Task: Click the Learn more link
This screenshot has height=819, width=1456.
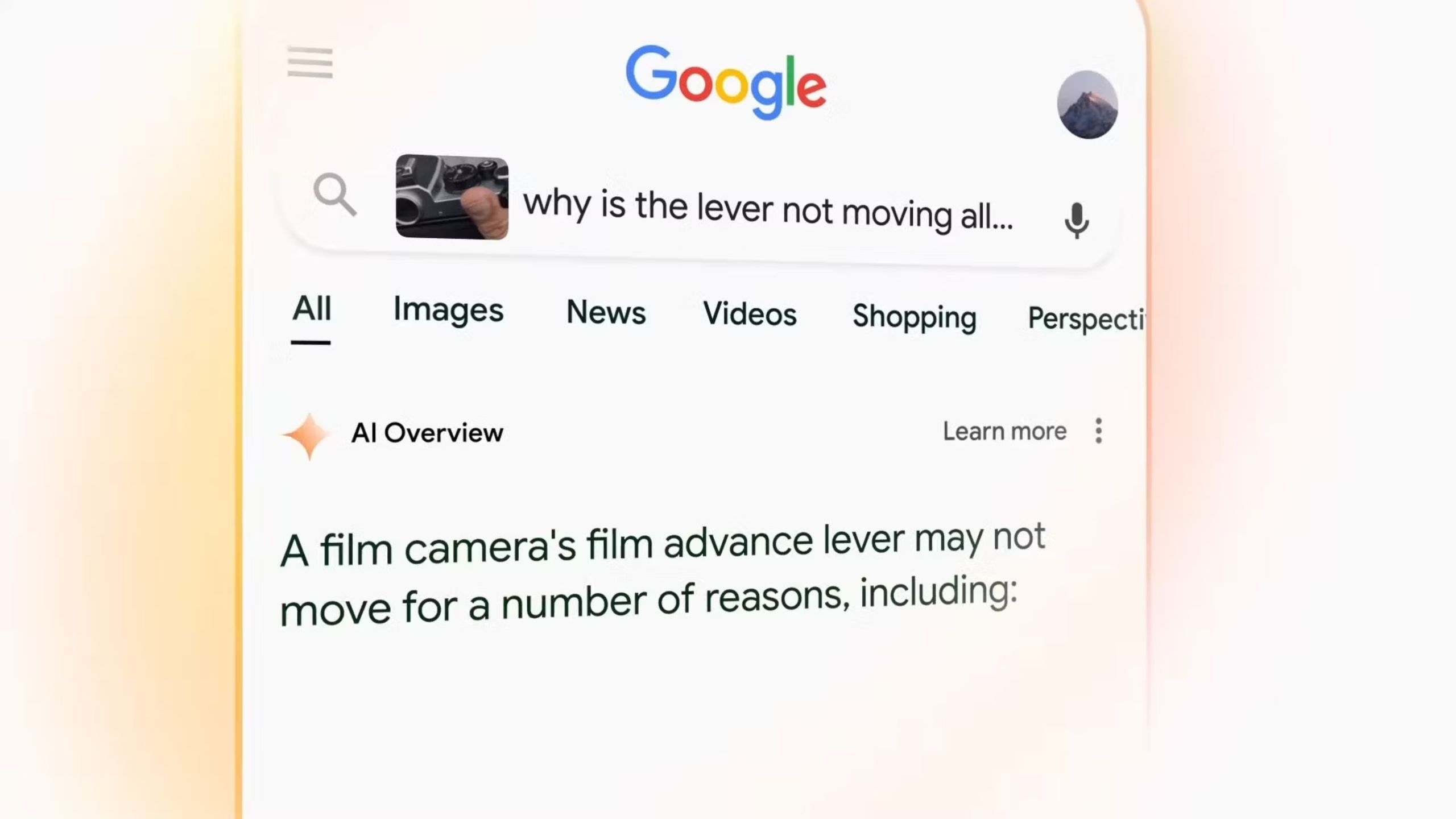Action: click(1004, 431)
